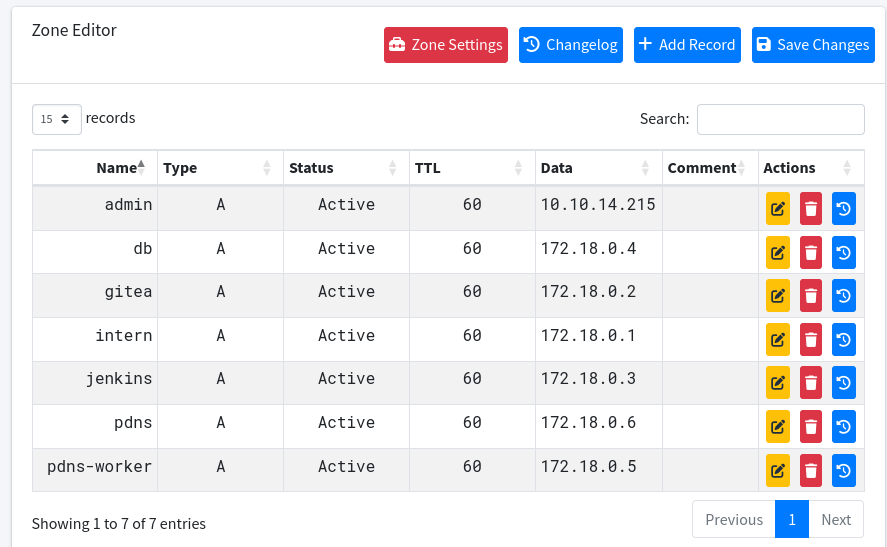This screenshot has height=547, width=887.
Task: Open Zone Settings
Action: pos(446,45)
